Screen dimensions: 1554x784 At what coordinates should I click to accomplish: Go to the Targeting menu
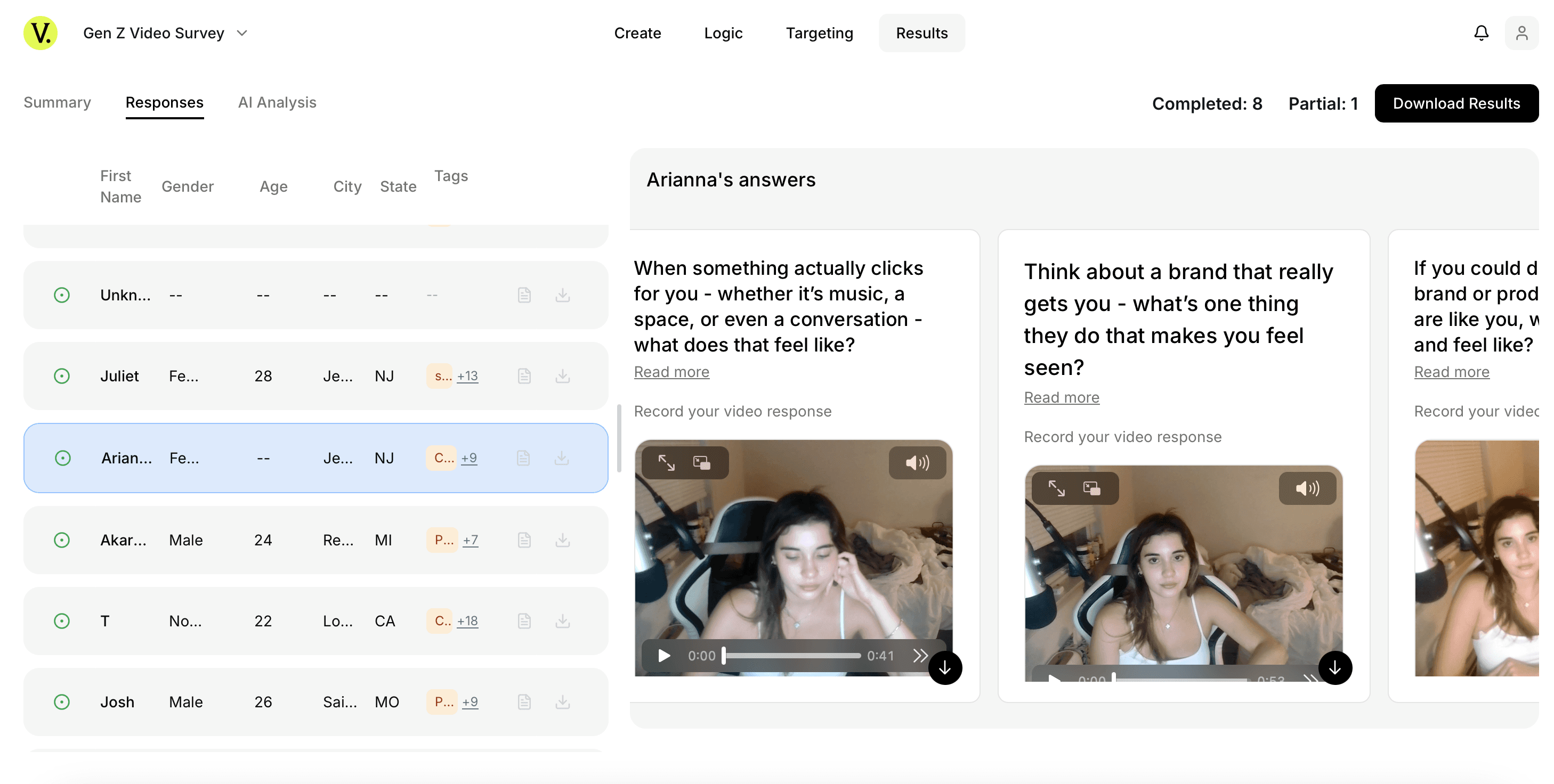coord(819,33)
